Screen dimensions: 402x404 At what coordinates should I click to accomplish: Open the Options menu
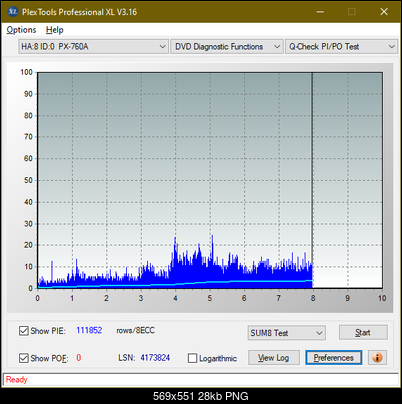click(21, 30)
